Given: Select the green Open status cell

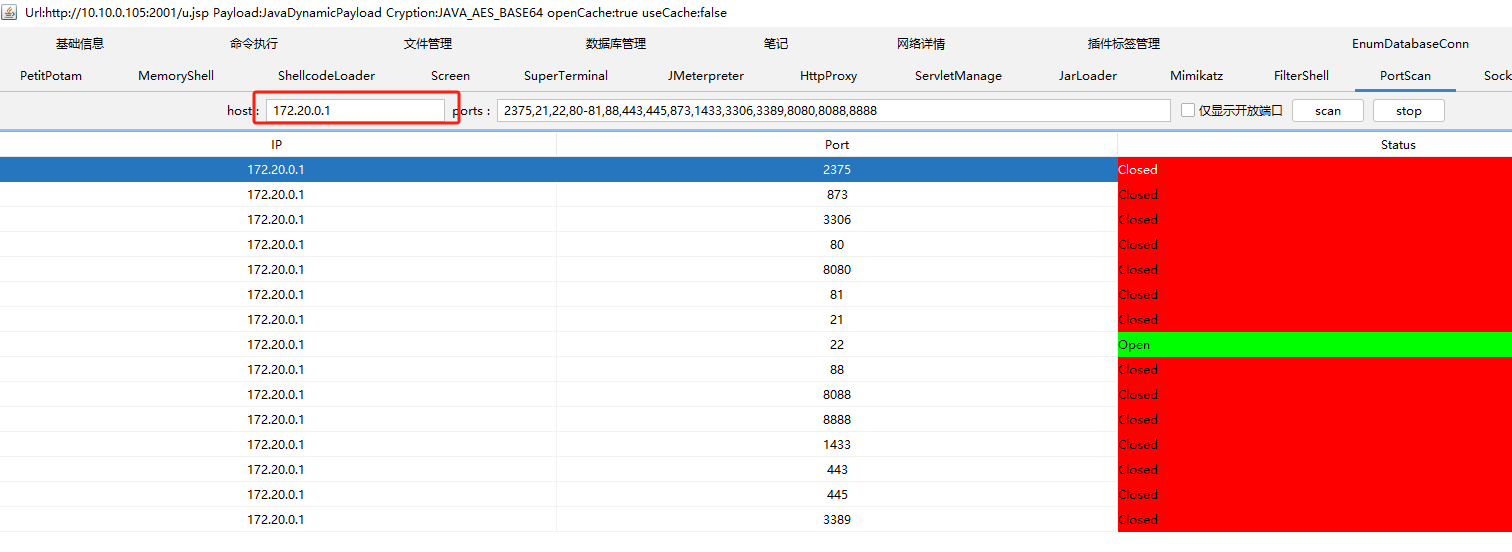Looking at the screenshot, I should [1314, 345].
